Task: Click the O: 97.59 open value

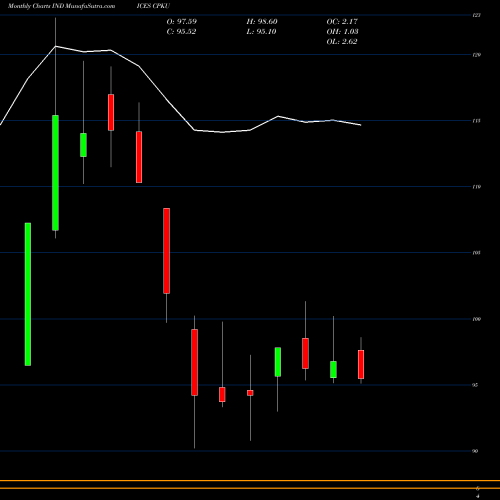Action: 182,22
